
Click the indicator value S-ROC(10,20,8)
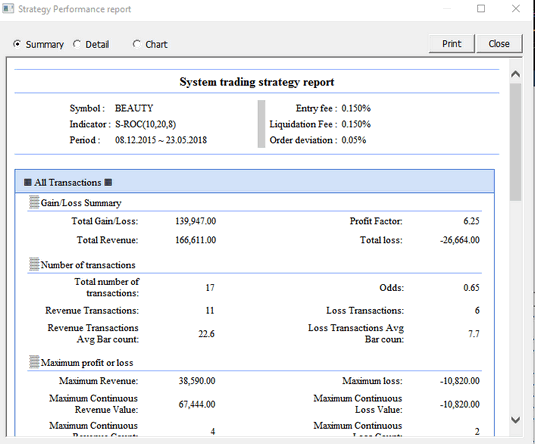click(x=145, y=124)
